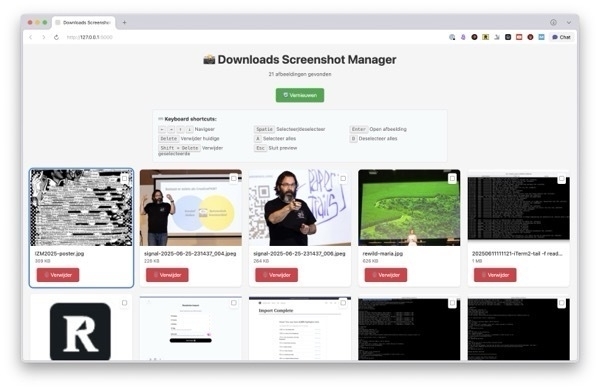Screen dimensions: 600x390
Task: Click the '21 afbeeldingen gevonden' count text
Action: [300, 74]
